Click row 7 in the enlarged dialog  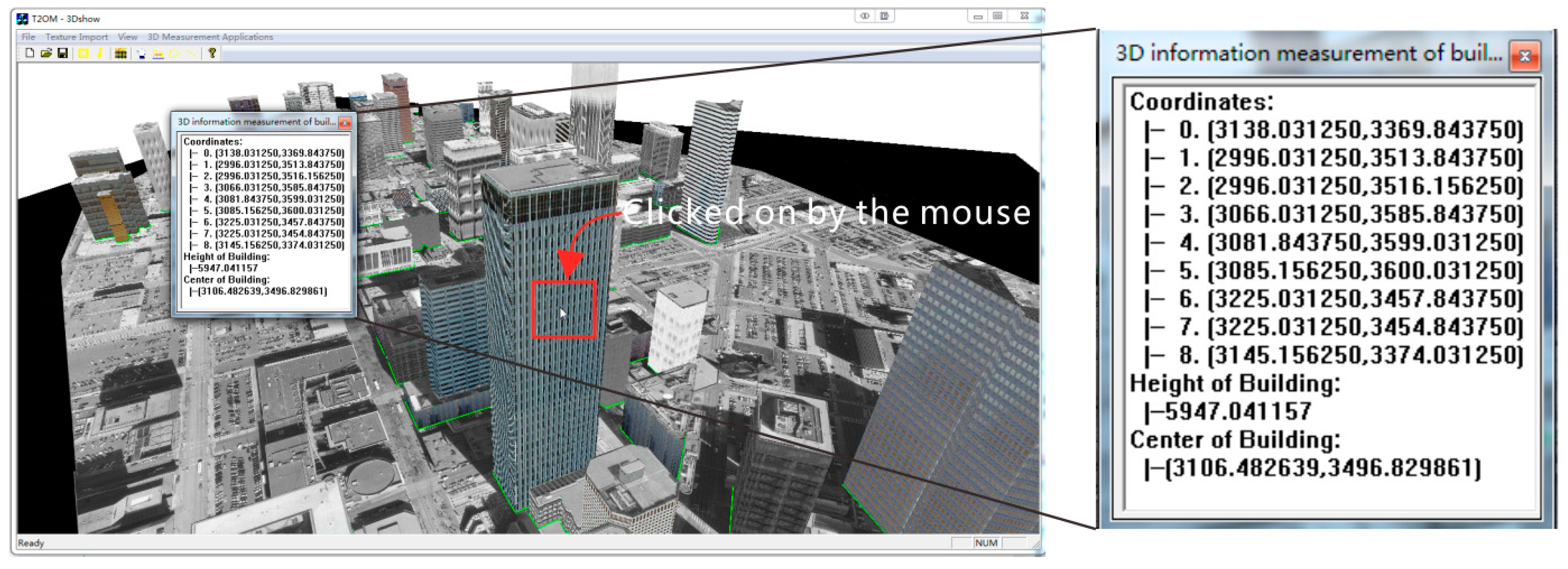point(1334,328)
